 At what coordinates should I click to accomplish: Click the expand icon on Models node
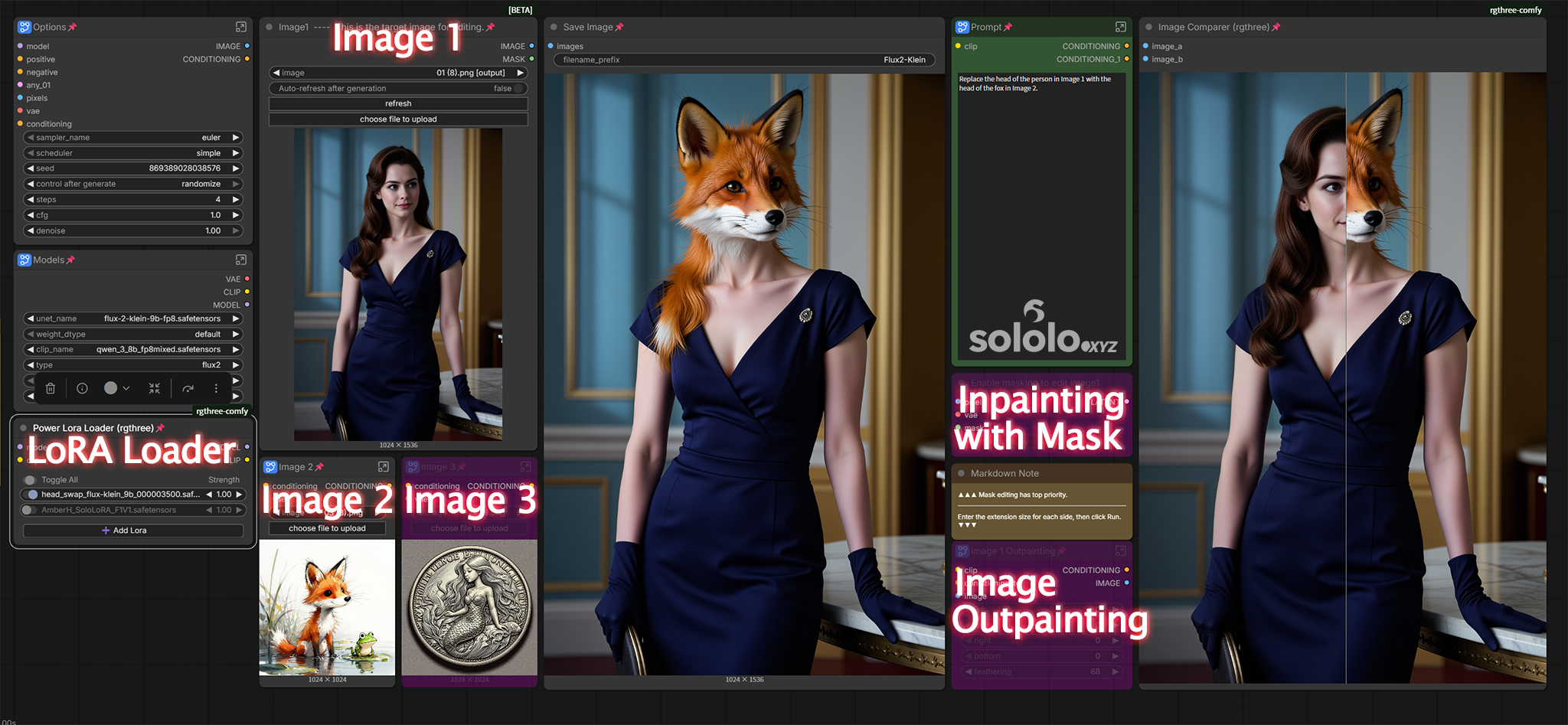241,260
